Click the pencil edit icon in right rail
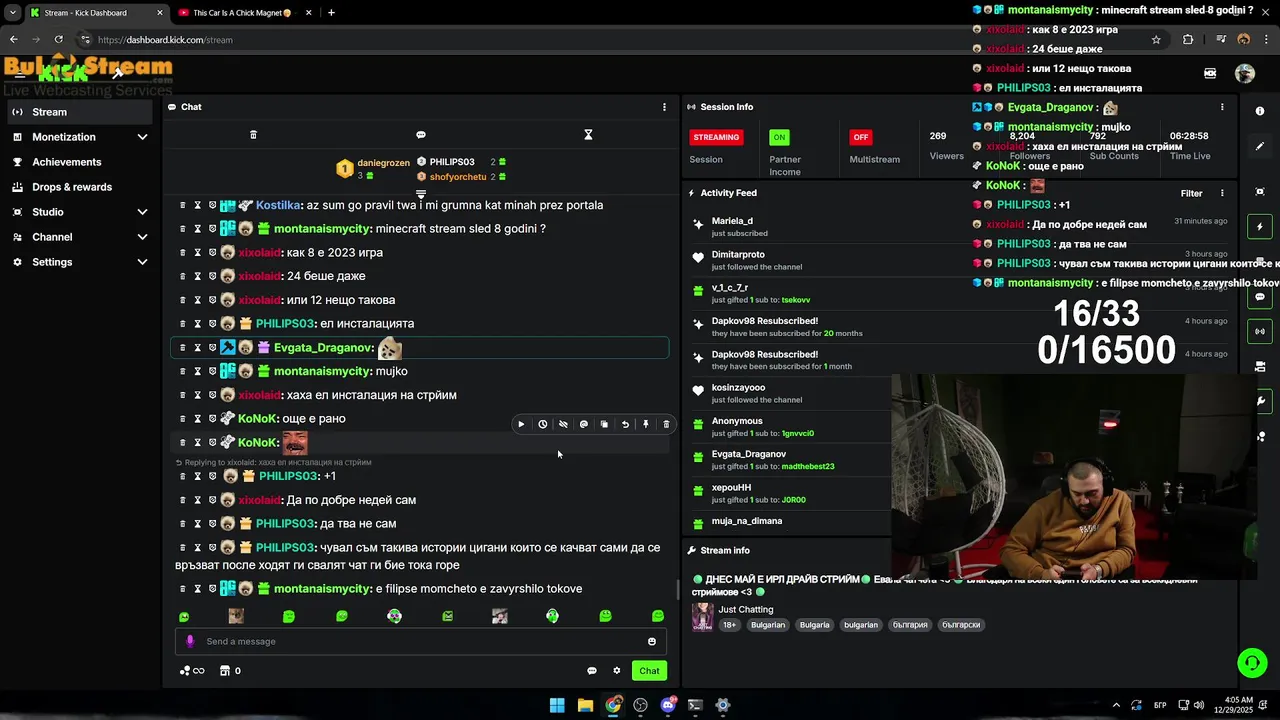This screenshot has width=1280, height=720. tap(1260, 146)
